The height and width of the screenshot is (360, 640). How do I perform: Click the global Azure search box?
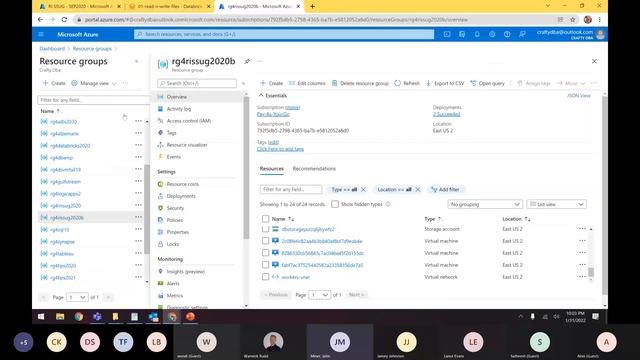(284, 34)
